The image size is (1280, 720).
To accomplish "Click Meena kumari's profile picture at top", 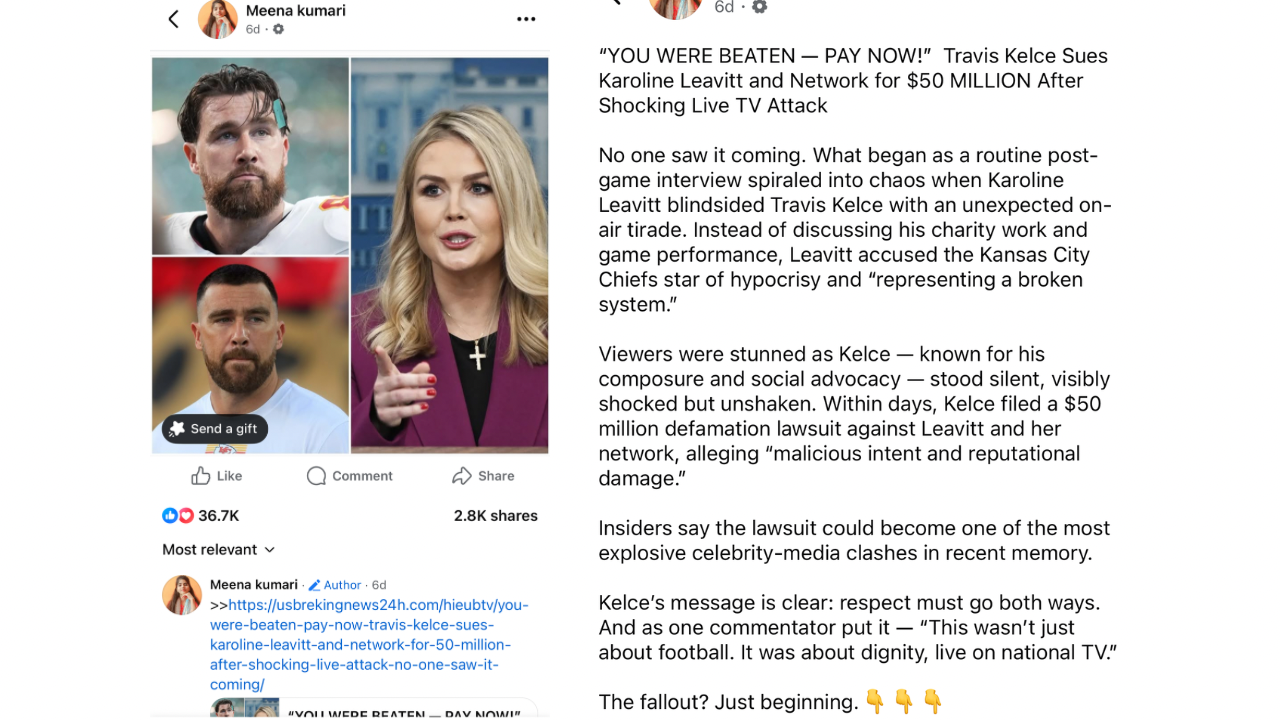I will point(218,19).
